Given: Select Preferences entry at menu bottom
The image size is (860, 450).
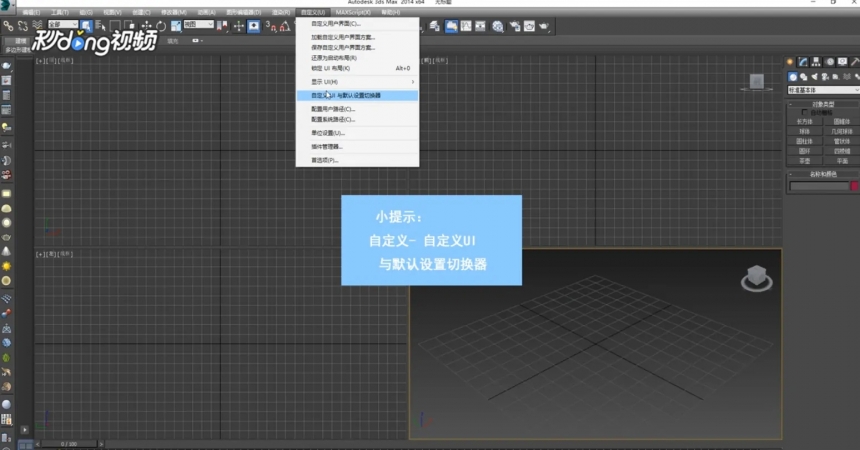Looking at the screenshot, I should click(357, 160).
